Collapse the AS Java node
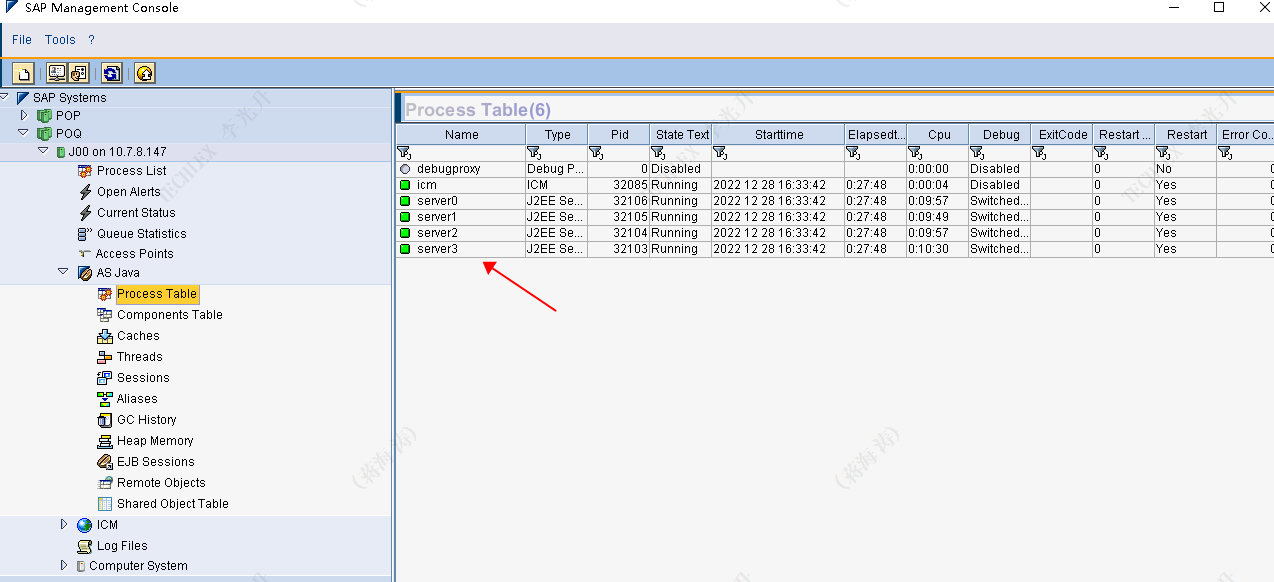Image resolution: width=1274 pixels, height=582 pixels. (64, 272)
